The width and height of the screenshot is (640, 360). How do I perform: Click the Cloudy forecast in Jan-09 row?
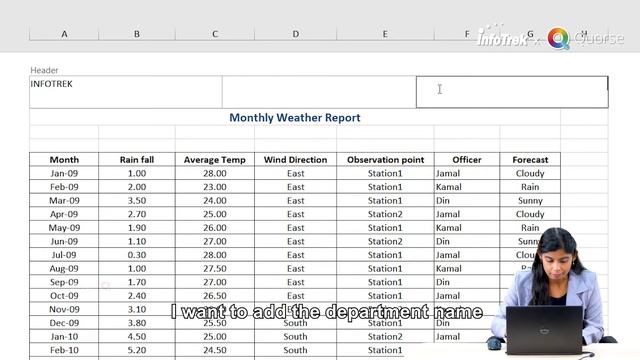pyautogui.click(x=530, y=173)
